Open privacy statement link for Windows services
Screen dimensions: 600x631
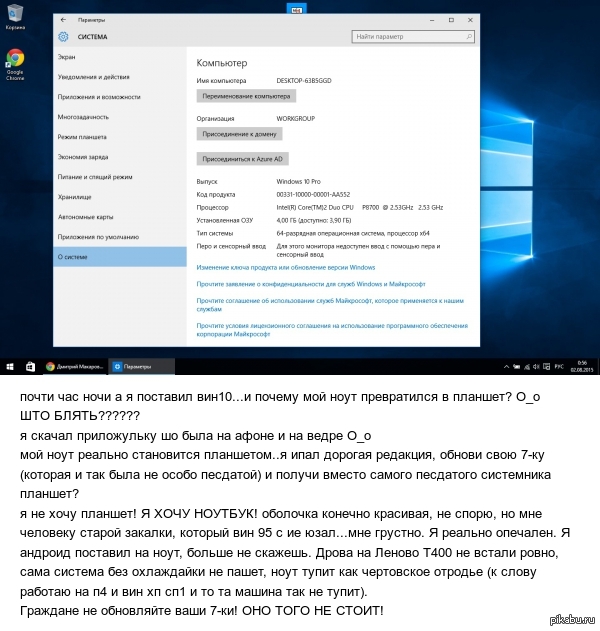click(311, 284)
